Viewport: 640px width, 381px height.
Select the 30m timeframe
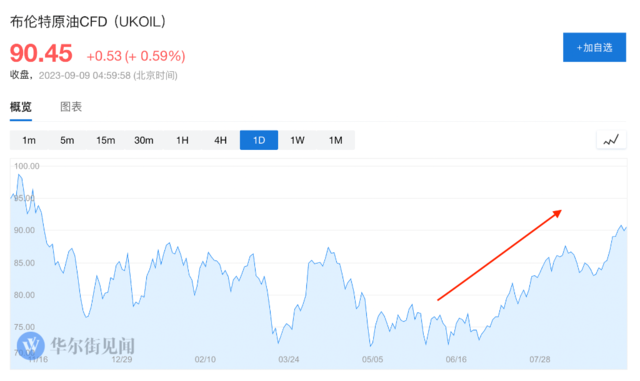coord(144,140)
